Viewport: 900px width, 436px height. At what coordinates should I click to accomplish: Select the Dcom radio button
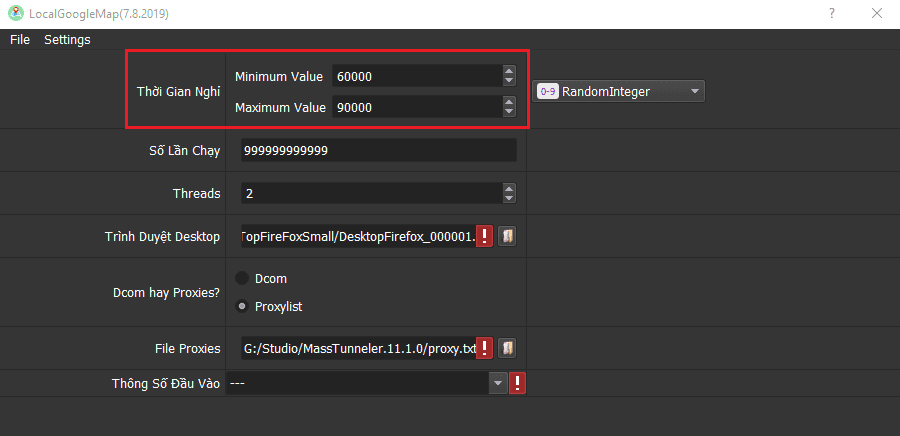[242, 279]
